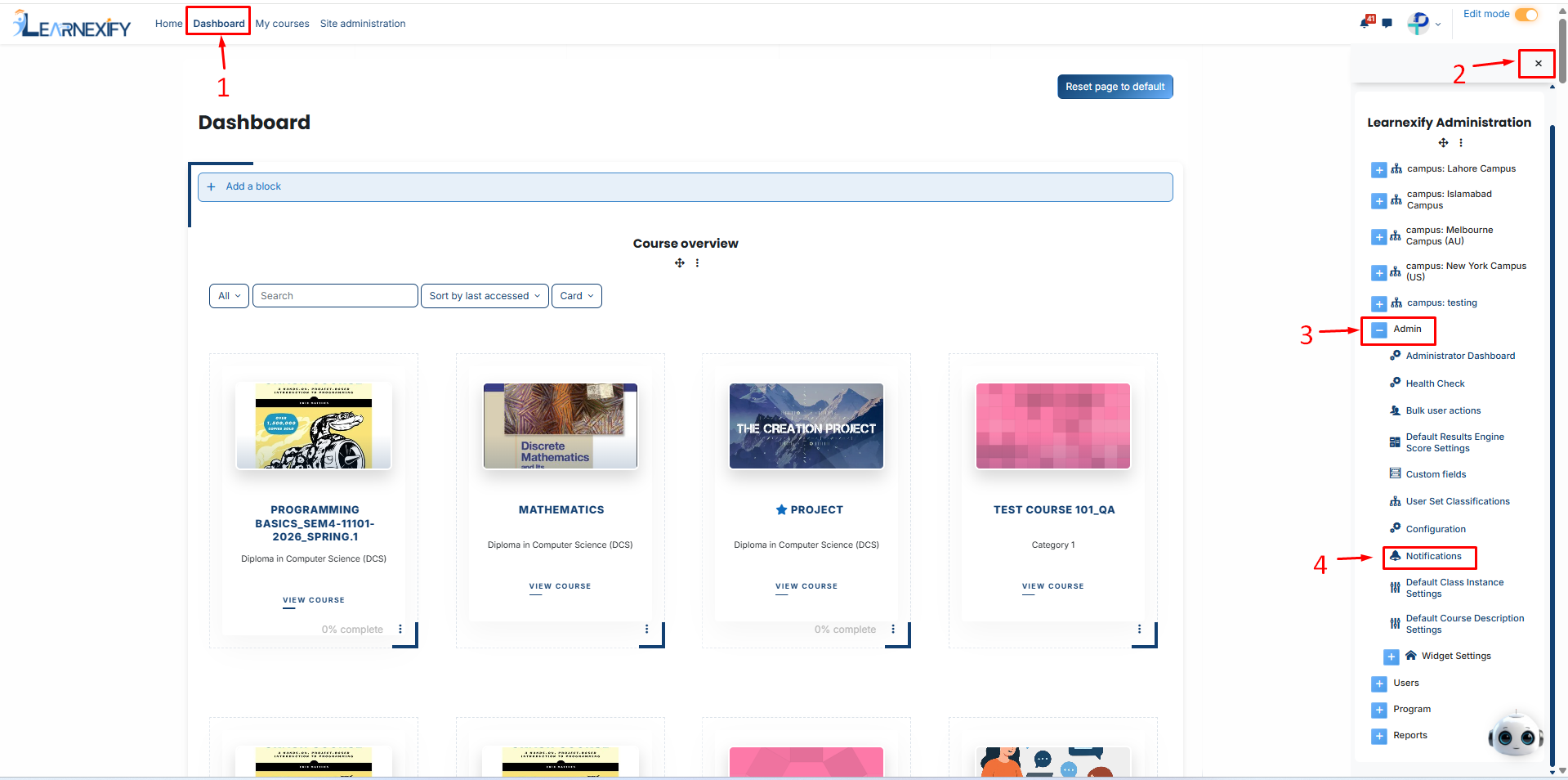Image resolution: width=1568 pixels, height=780 pixels.
Task: Expand campus: New York Campus (US) node
Action: 1379,272
